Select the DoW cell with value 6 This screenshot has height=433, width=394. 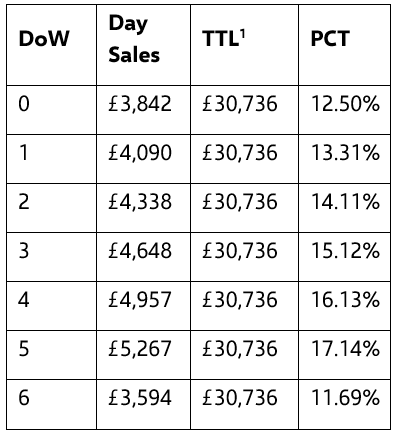click(x=52, y=404)
